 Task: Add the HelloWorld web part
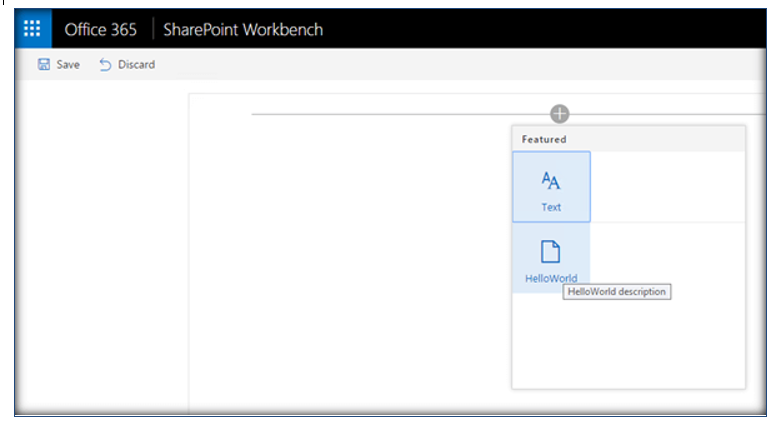click(551, 258)
